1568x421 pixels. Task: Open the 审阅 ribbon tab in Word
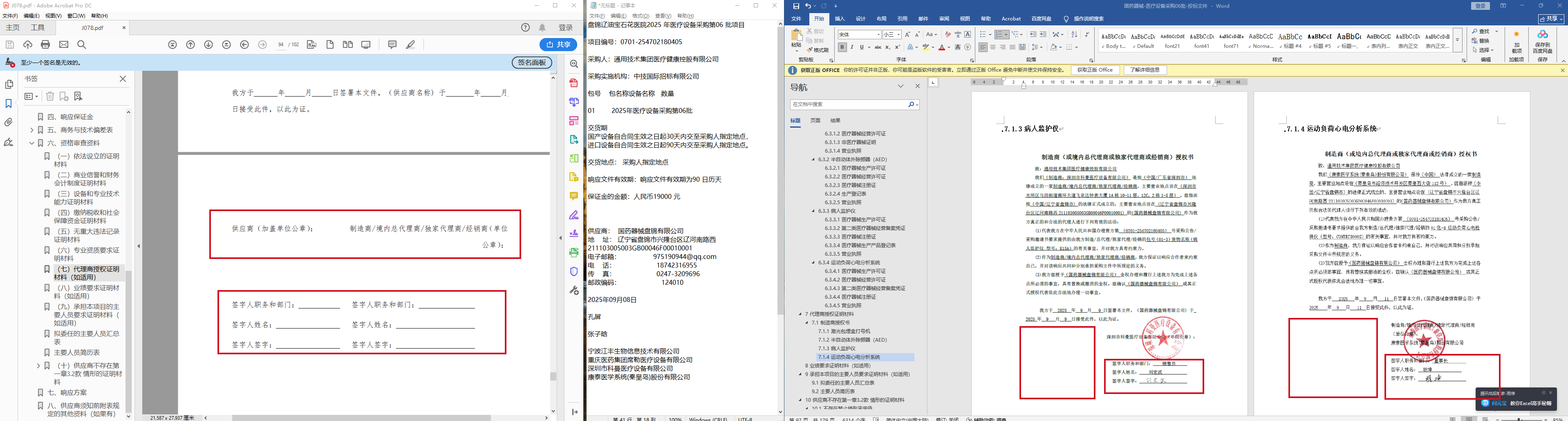tap(944, 19)
